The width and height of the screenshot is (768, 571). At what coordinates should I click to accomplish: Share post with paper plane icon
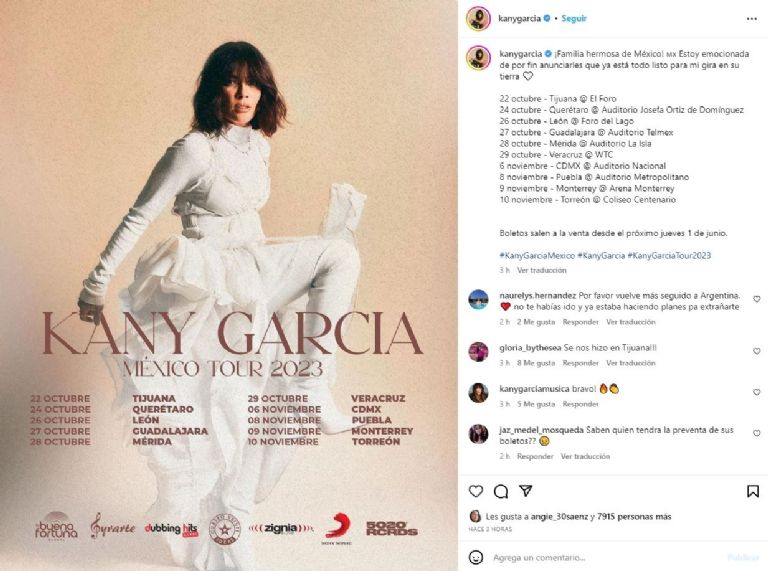[526, 491]
